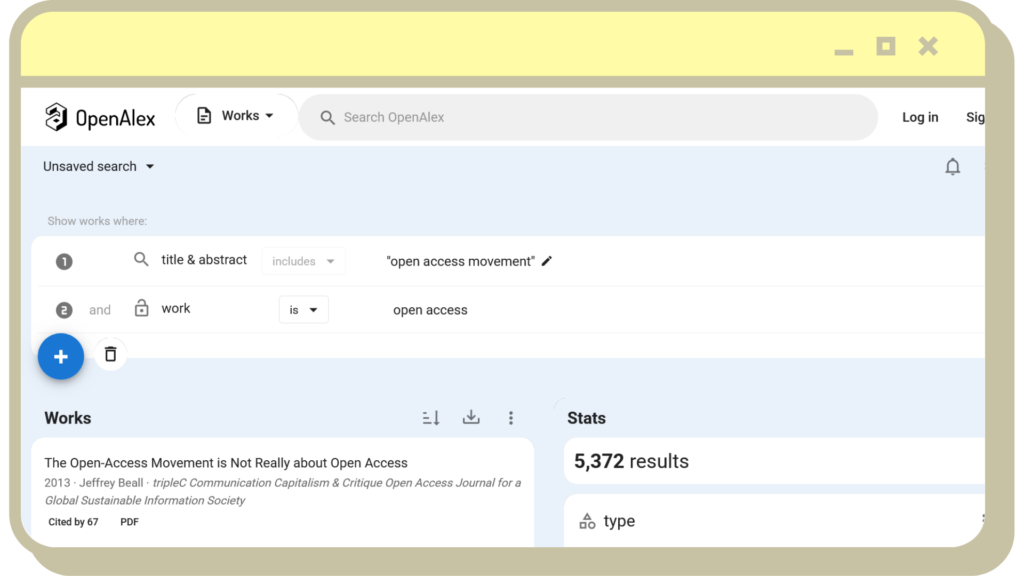Delete filters with the trash icon

tap(110, 354)
